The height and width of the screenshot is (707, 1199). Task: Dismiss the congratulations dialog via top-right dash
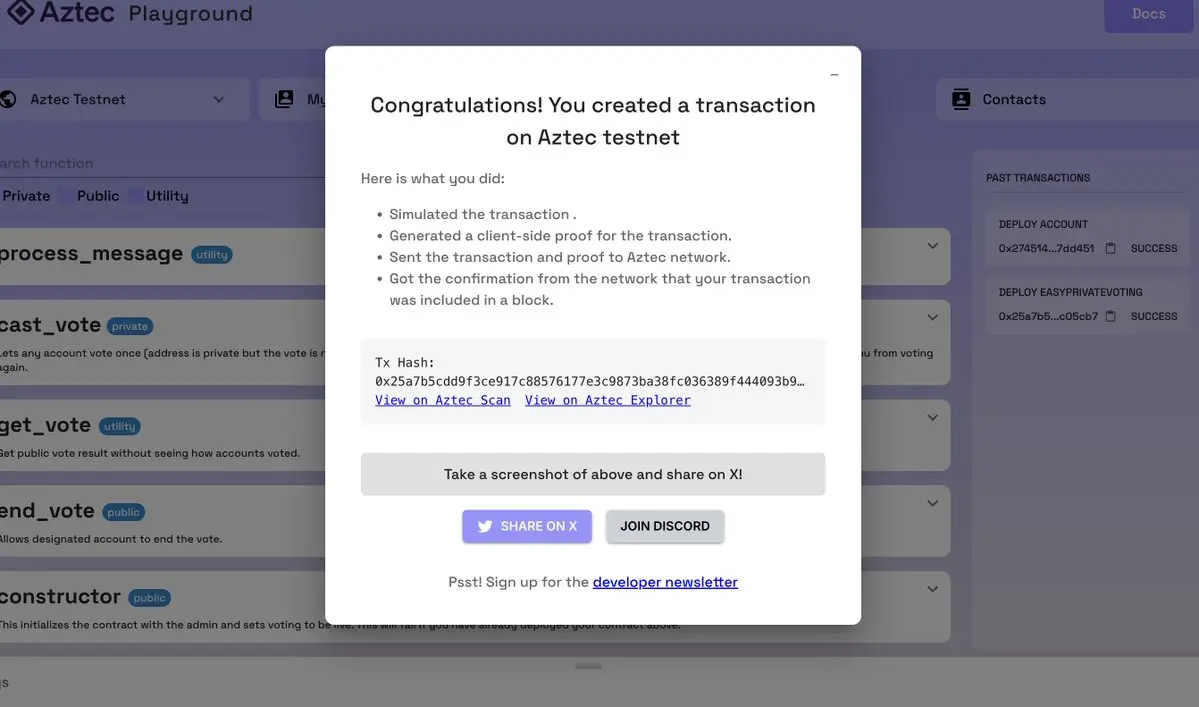click(834, 75)
